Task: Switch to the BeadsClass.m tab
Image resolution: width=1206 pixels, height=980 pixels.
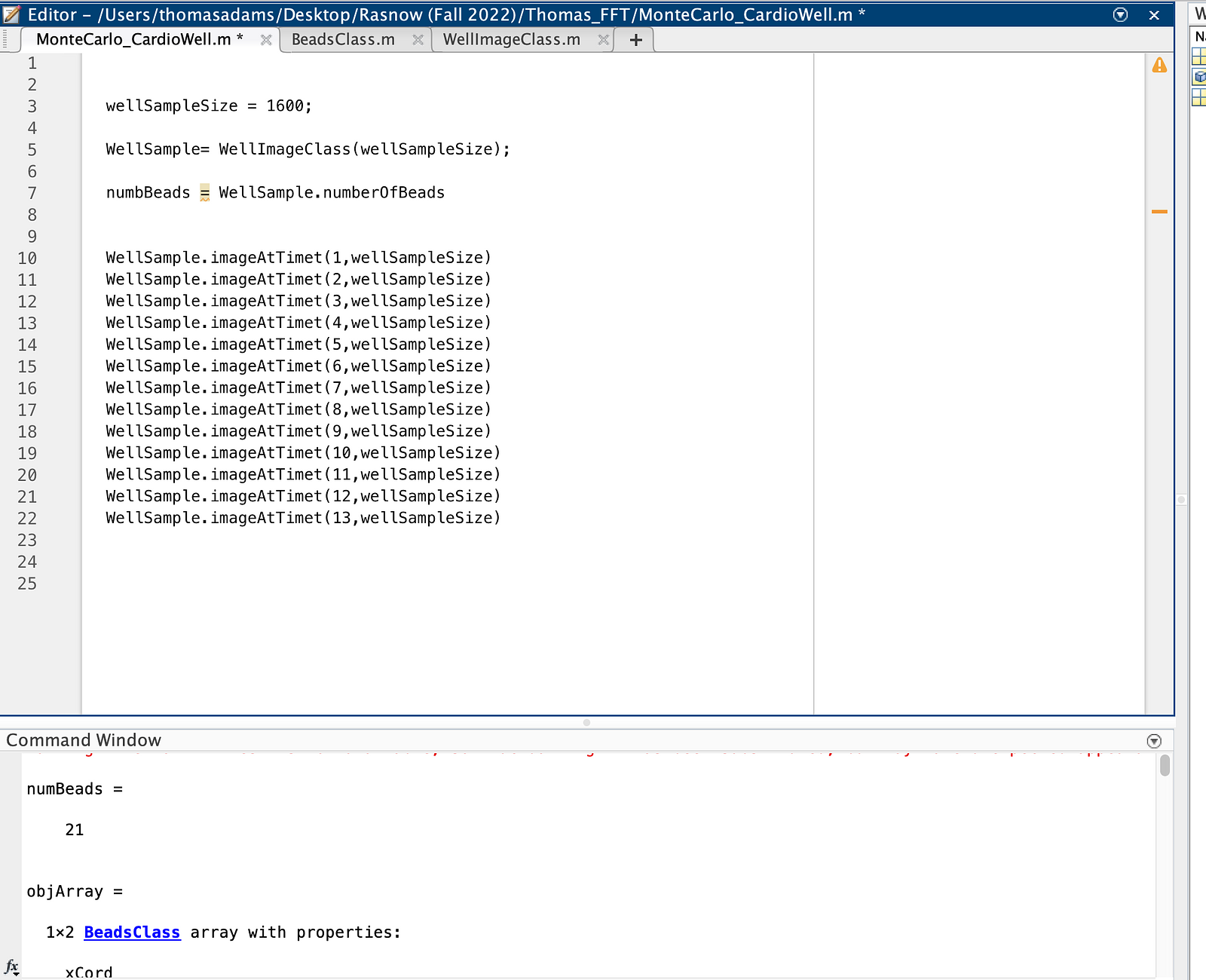Action: click(343, 40)
